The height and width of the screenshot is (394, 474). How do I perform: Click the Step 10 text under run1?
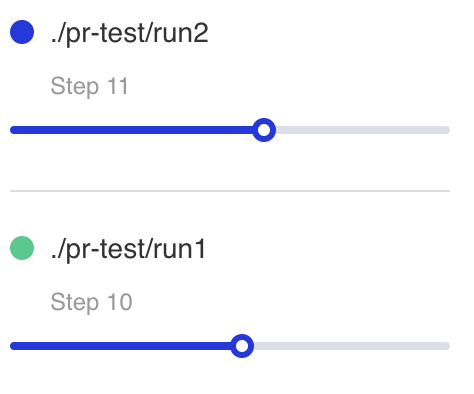[x=91, y=302]
